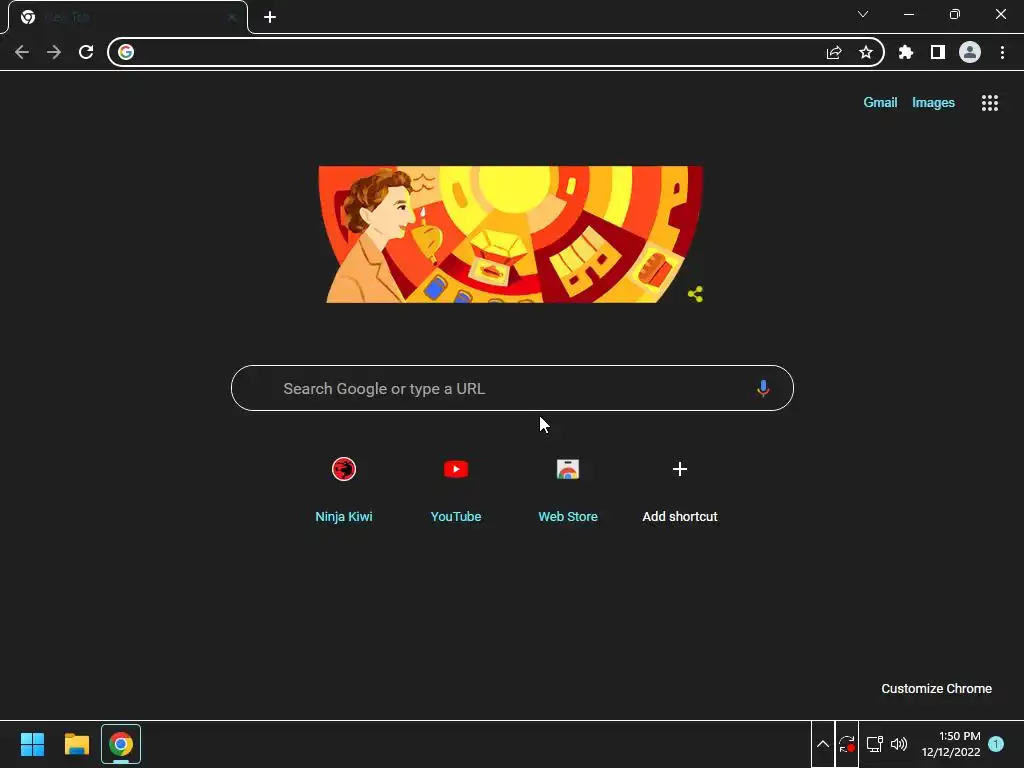Show hidden tray icons chevron
The image size is (1024, 768).
(823, 744)
